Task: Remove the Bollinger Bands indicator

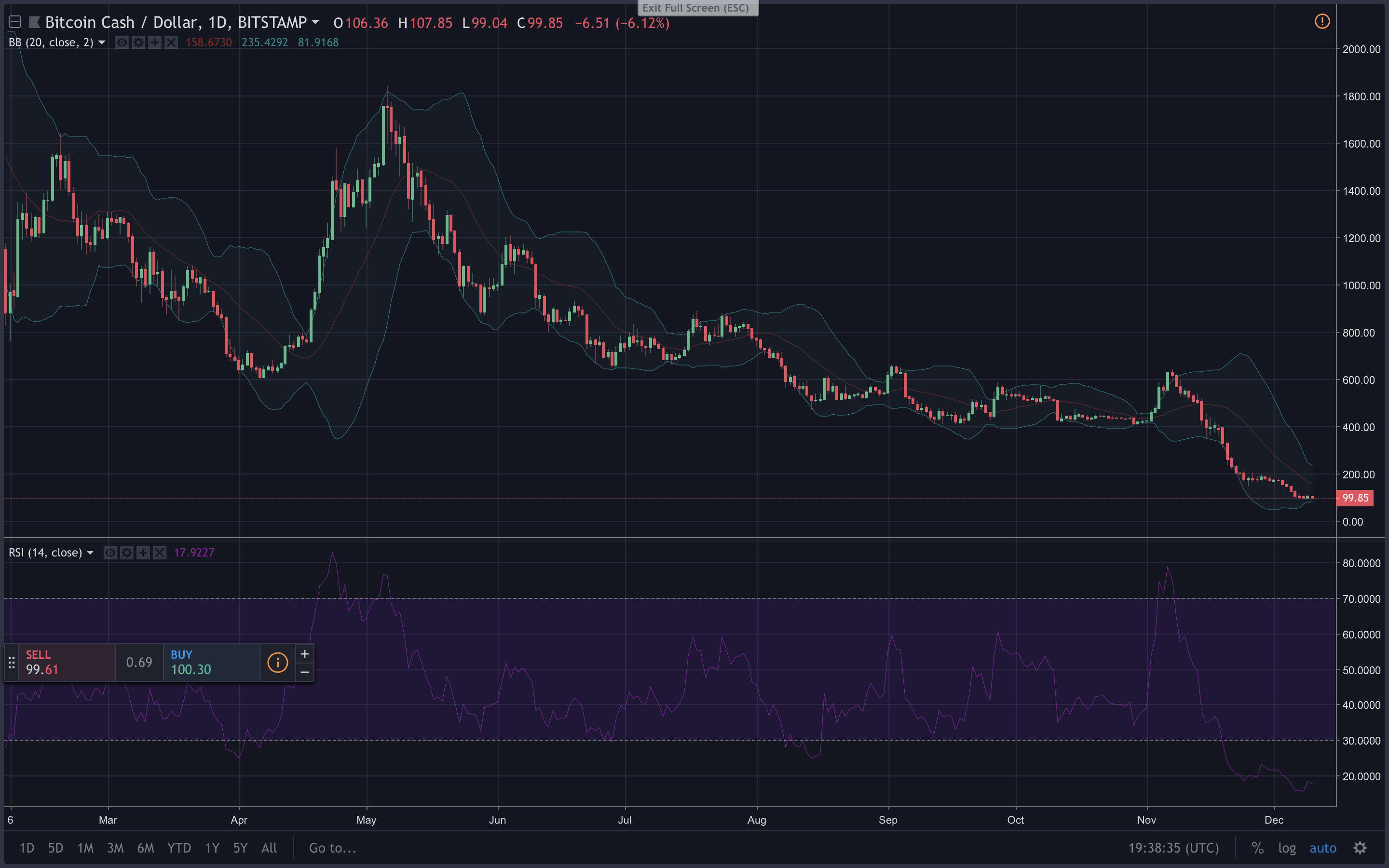Action: 171,42
